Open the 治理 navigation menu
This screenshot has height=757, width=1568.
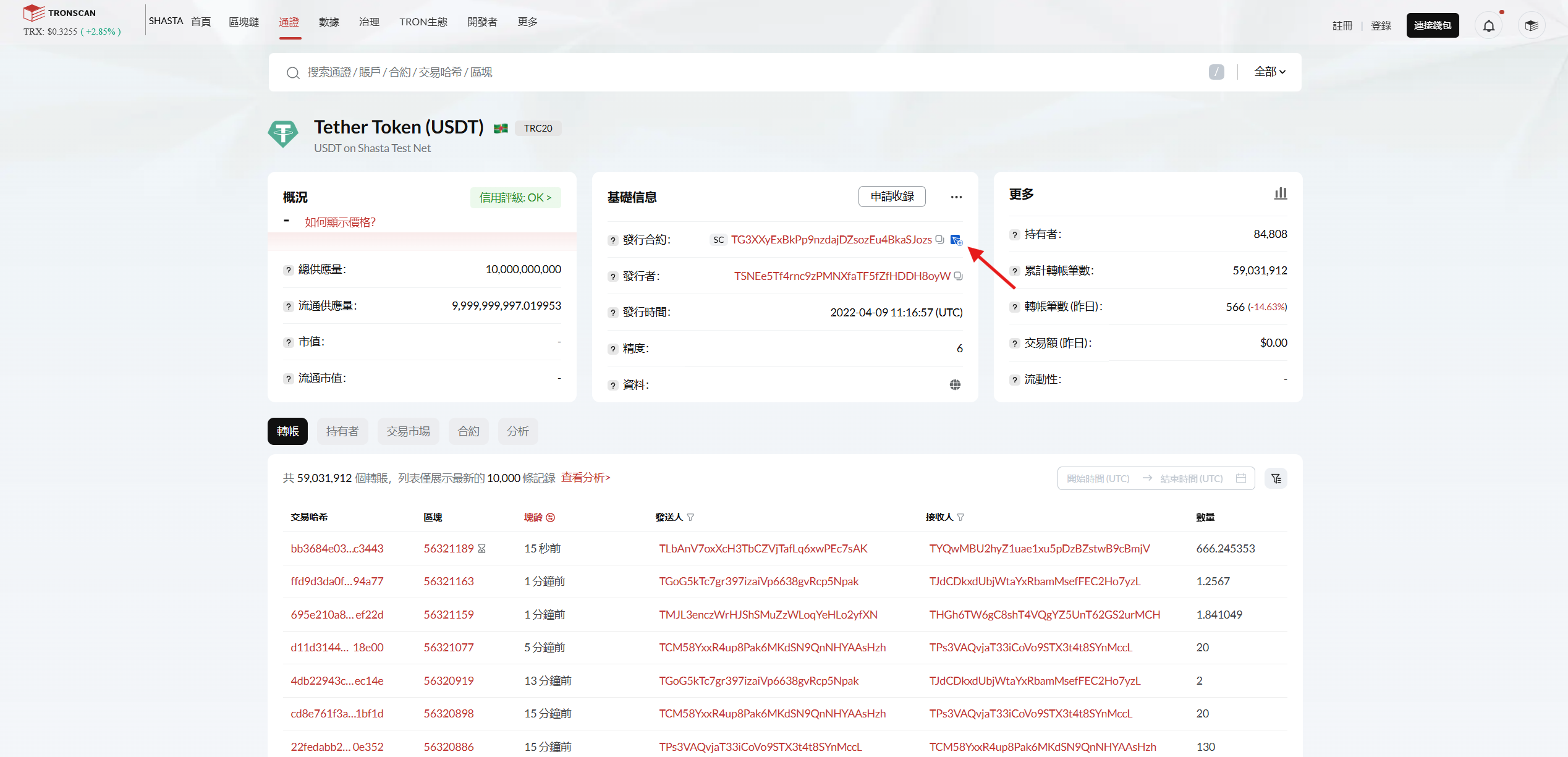369,22
